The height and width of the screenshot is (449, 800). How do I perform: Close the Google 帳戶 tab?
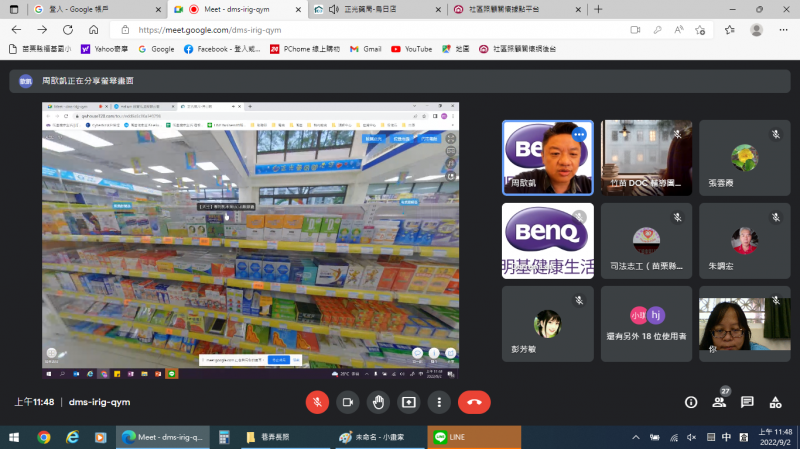pos(158,9)
